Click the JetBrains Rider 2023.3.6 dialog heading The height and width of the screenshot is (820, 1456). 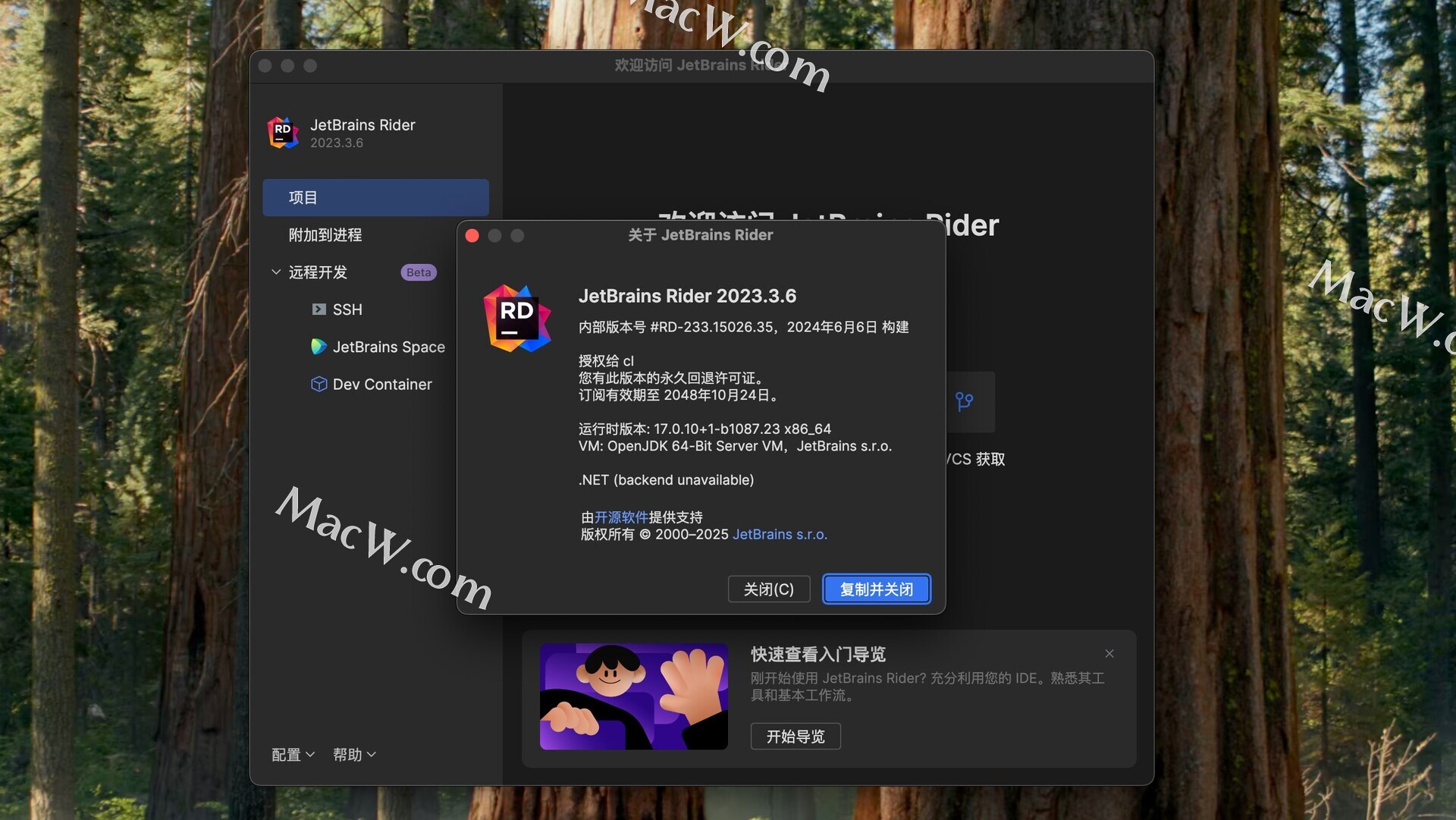pos(687,296)
